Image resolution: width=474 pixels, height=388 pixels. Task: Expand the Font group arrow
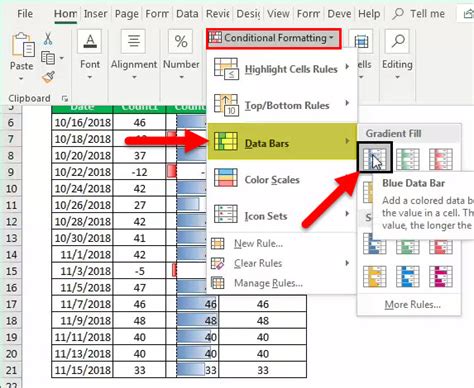point(90,77)
